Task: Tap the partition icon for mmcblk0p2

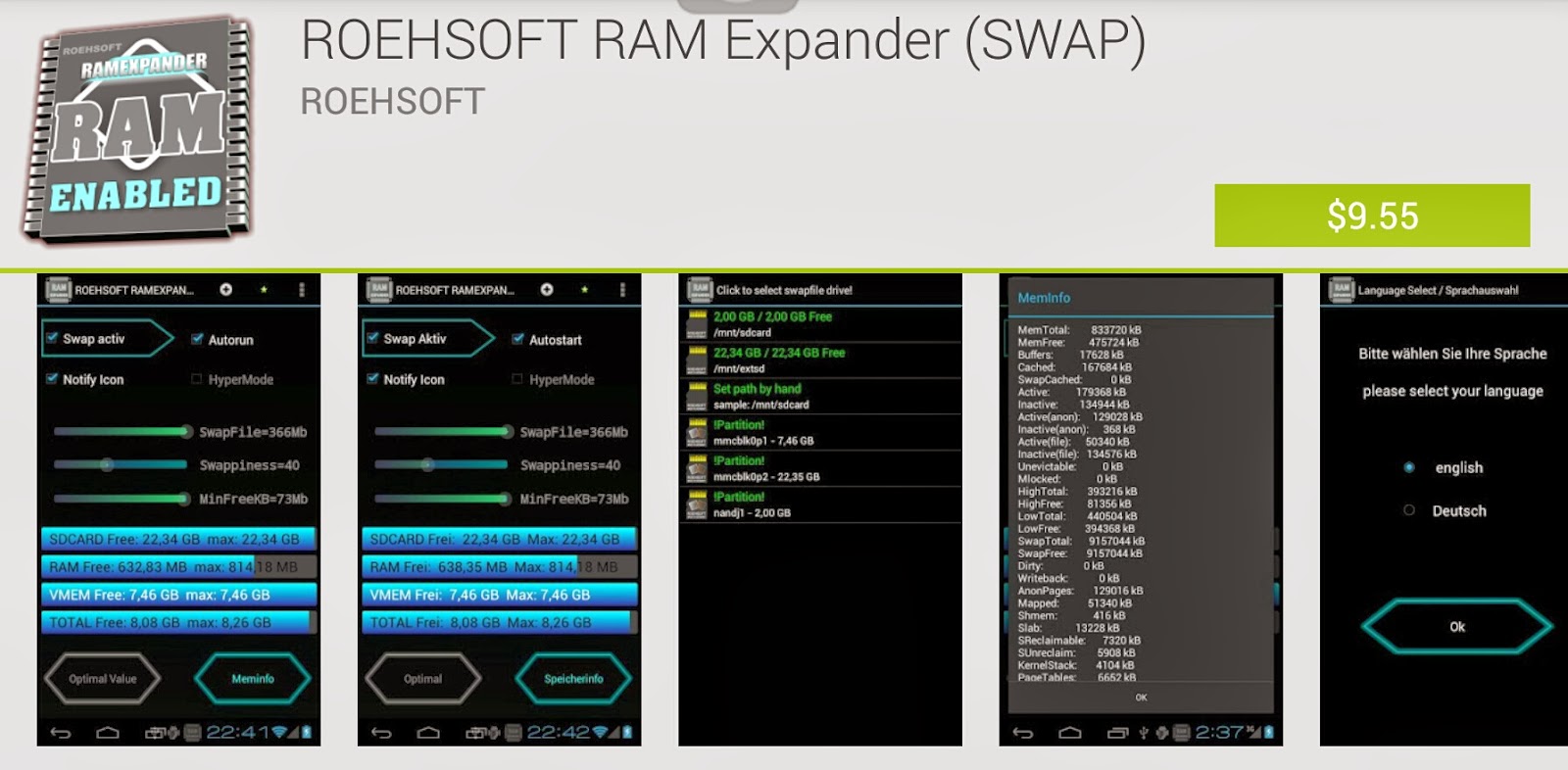Action: [697, 468]
